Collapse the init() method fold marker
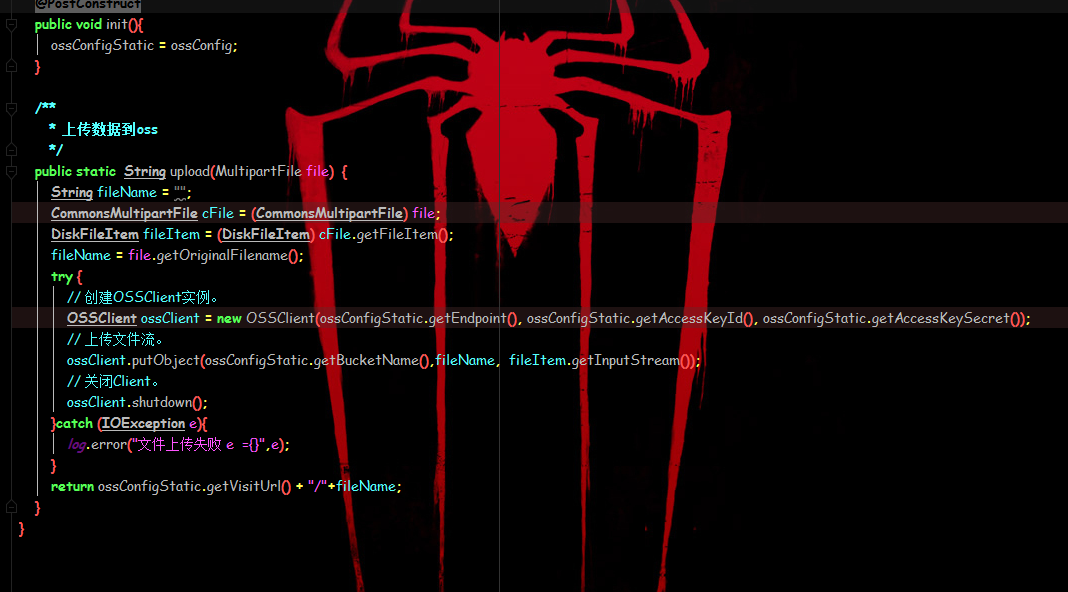 pos(12,25)
